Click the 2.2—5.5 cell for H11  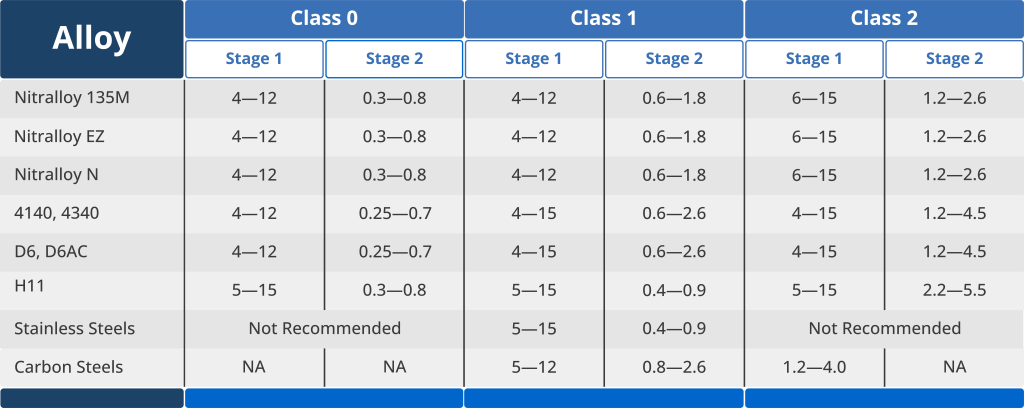point(954,290)
